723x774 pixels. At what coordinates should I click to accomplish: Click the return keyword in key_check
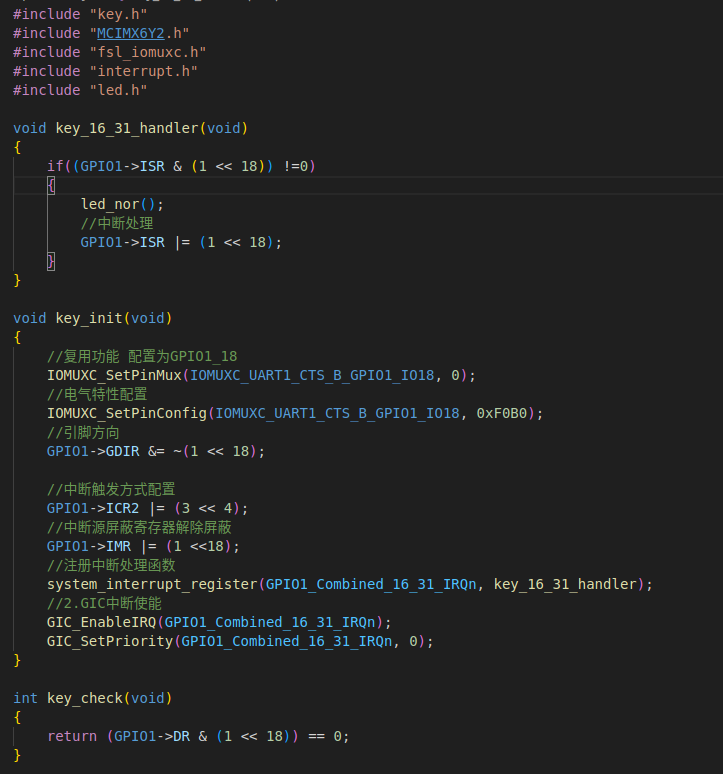(x=72, y=736)
